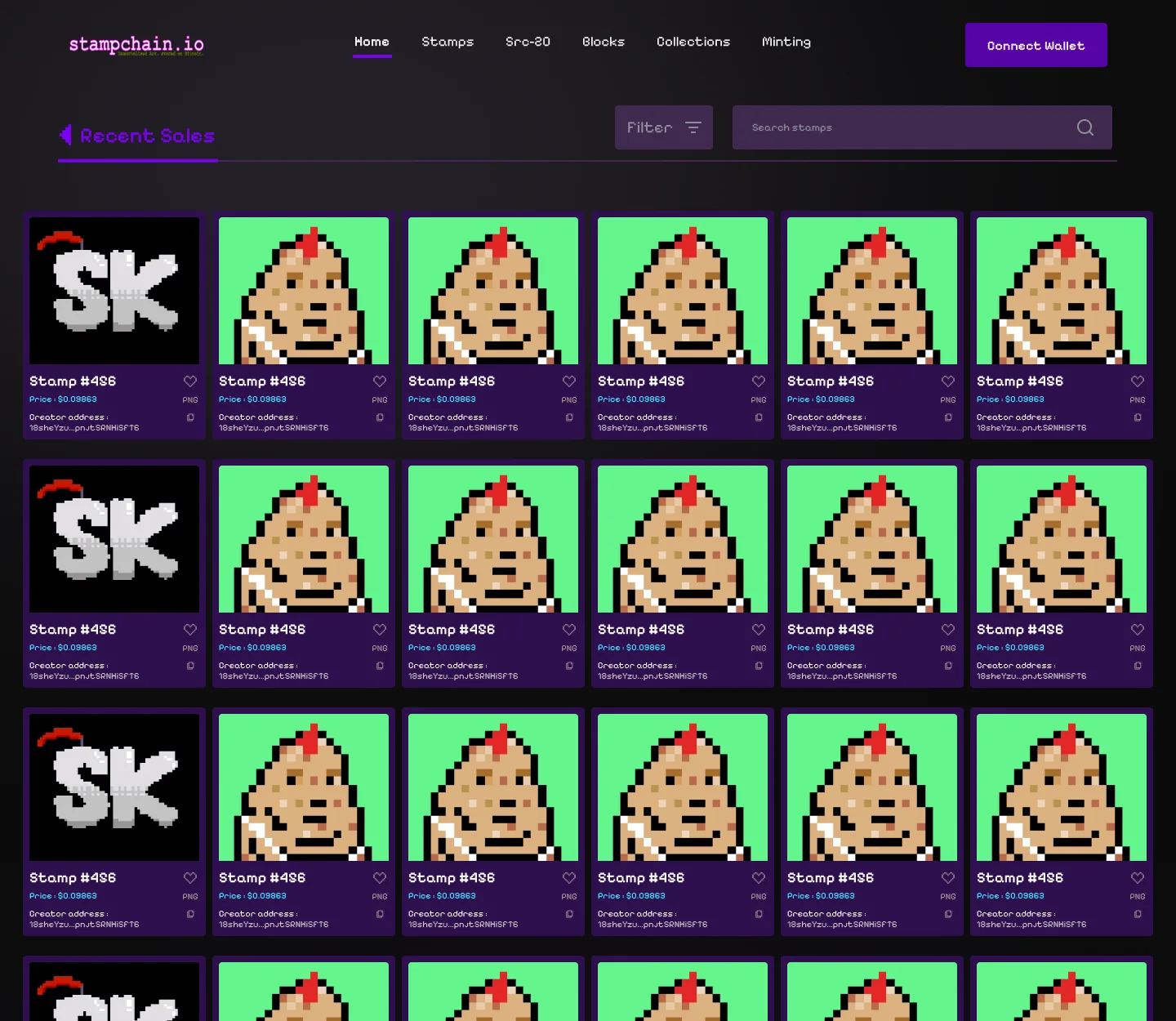This screenshot has height=1021, width=1176.
Task: Copy address of stamp right of second-row SK card
Action: click(x=380, y=666)
